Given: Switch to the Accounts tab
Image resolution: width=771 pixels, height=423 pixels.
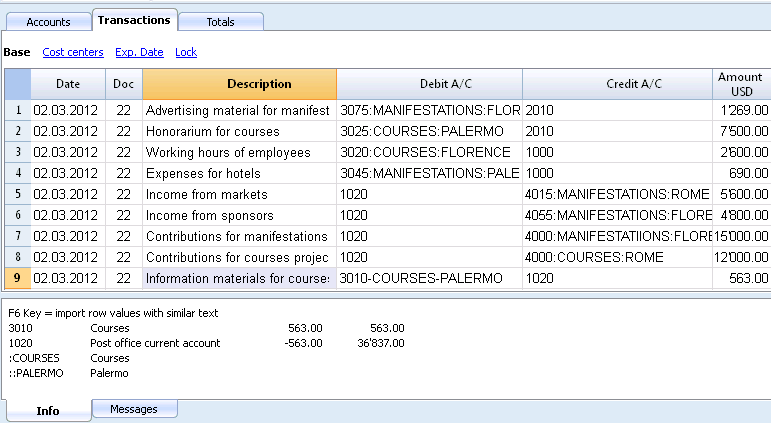Looking at the screenshot, I should (48, 22).
